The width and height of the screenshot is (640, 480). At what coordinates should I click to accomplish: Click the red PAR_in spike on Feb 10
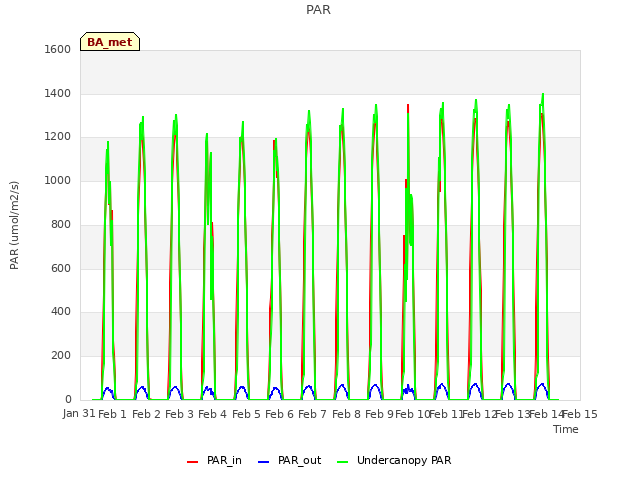pyautogui.click(x=408, y=108)
